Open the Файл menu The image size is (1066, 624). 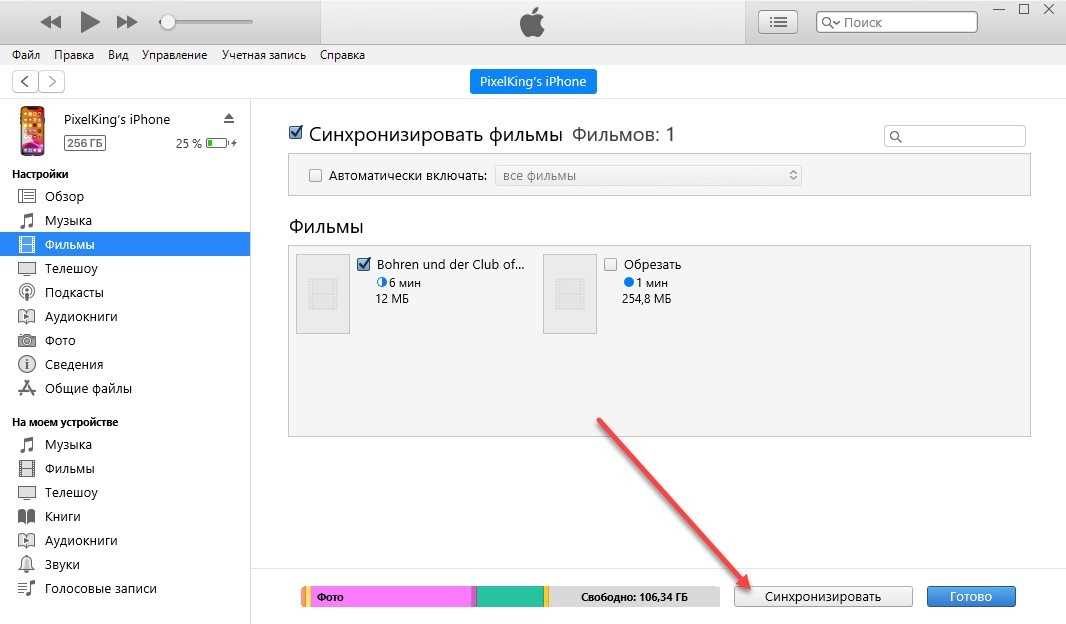point(26,55)
